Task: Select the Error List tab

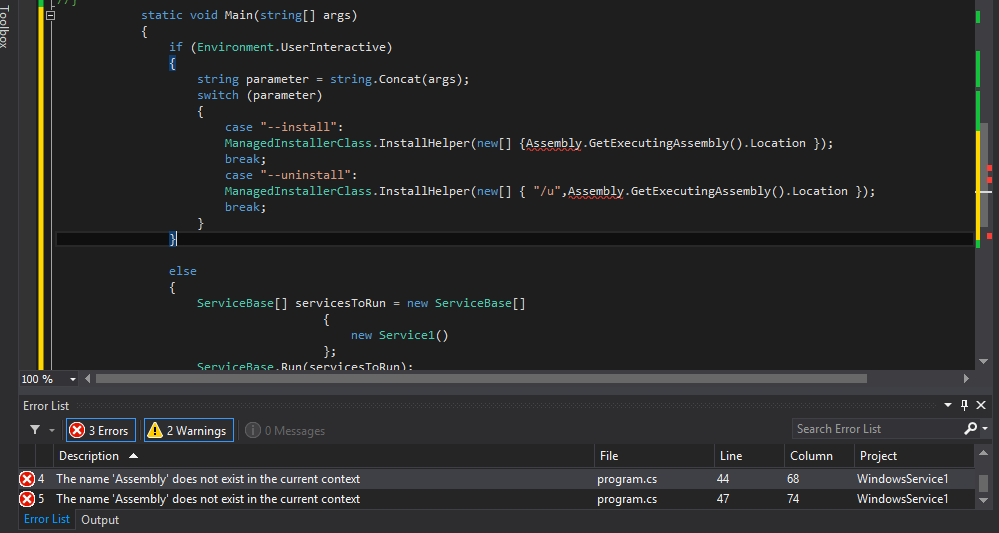Action: tap(47, 520)
